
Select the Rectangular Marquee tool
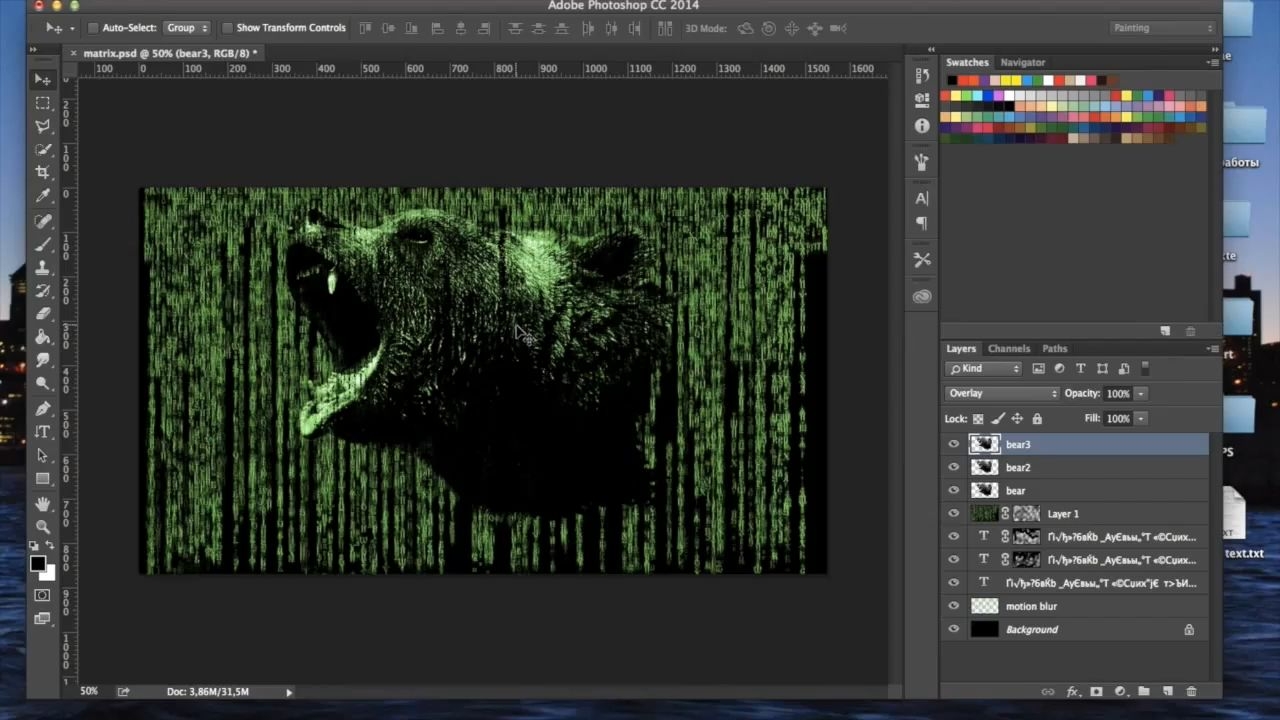42,103
